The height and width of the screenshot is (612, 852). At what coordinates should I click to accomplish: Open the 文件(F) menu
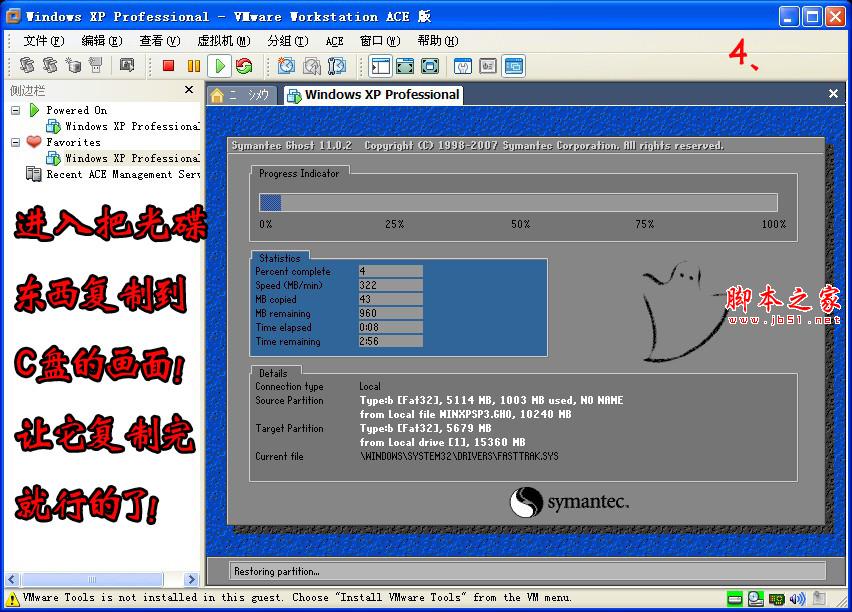[x=43, y=41]
